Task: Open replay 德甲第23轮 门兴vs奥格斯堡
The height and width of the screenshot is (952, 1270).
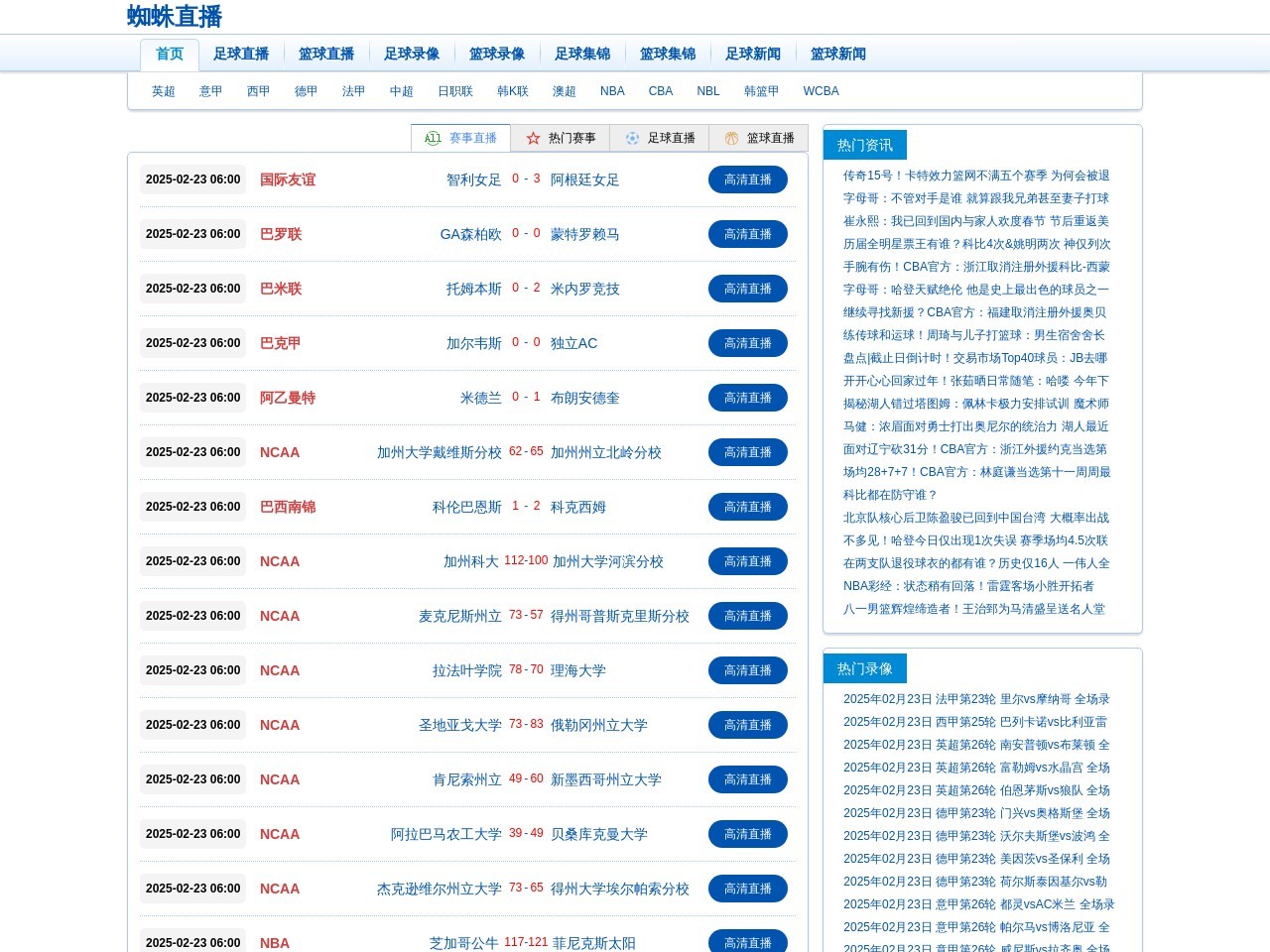Action: (x=976, y=813)
